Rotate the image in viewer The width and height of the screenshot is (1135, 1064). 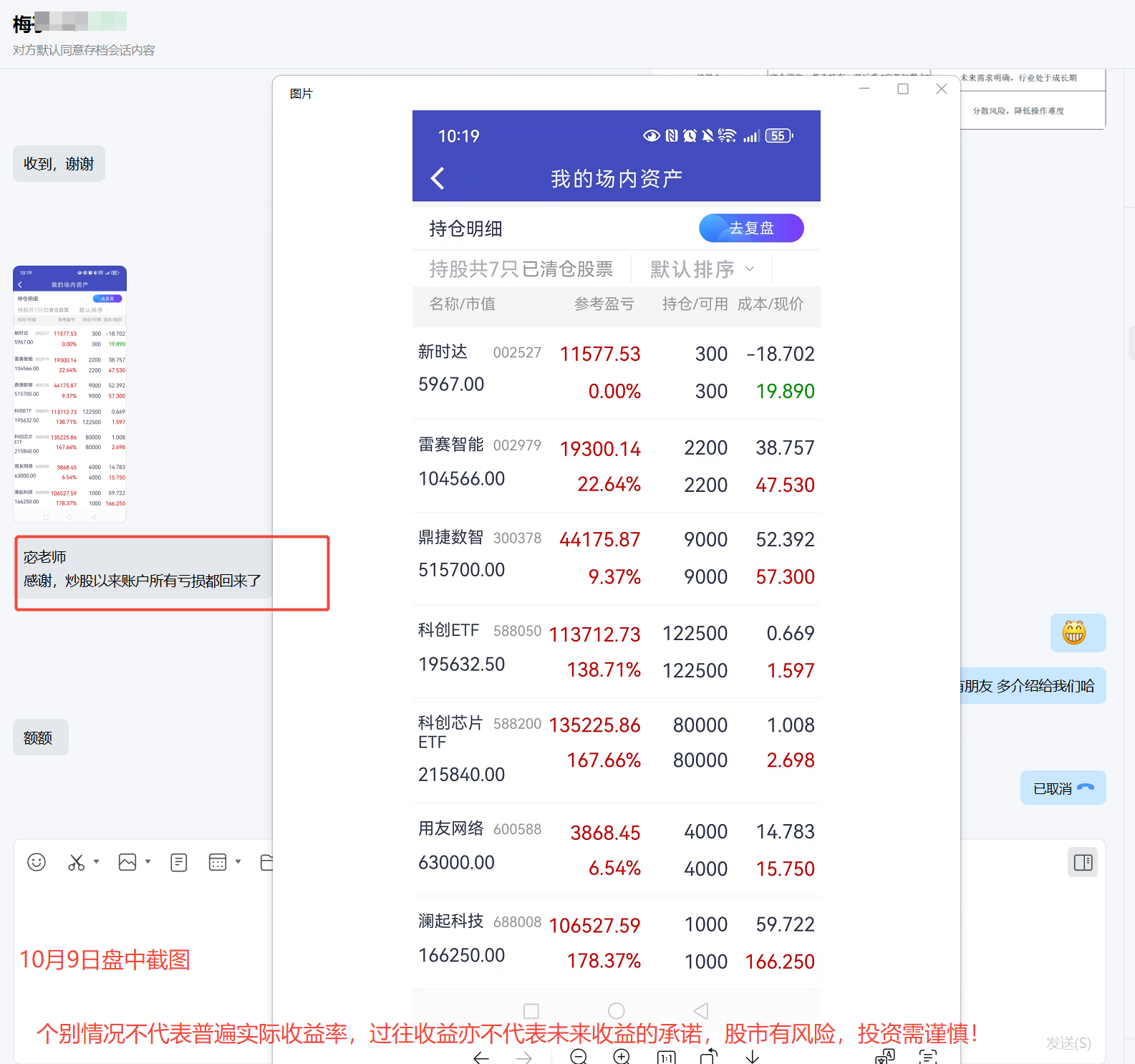click(x=709, y=1056)
